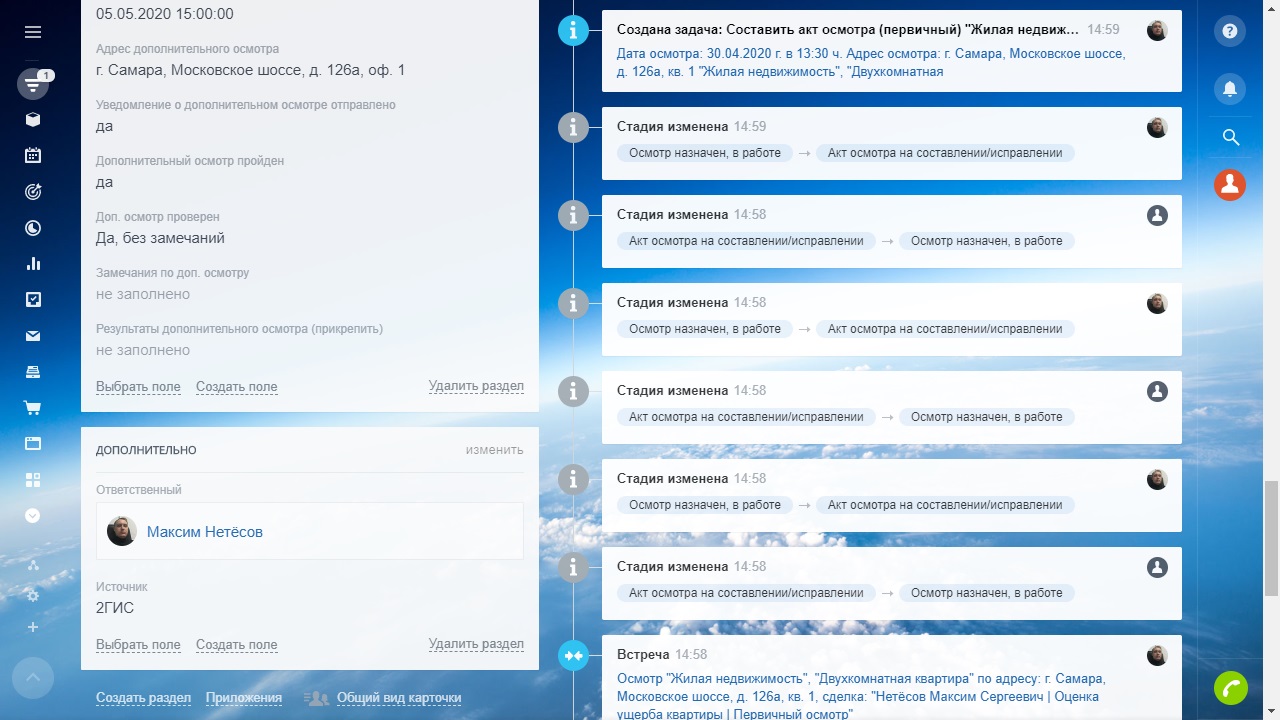This screenshot has height=720, width=1280.
Task: Open author avatar on the Встреча entry
Action: coord(1157,655)
